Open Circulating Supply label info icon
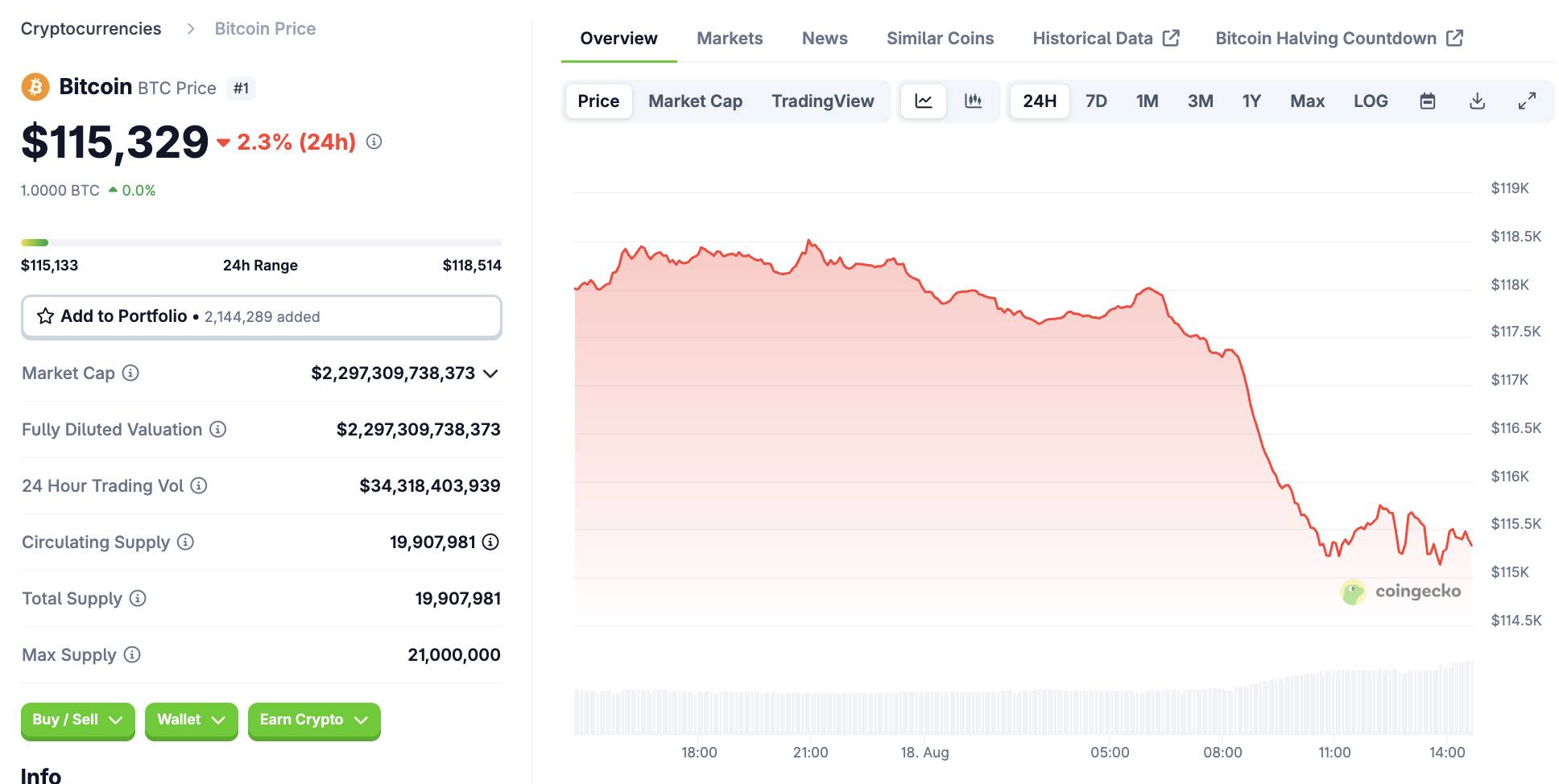Image resolution: width=1559 pixels, height=784 pixels. click(x=185, y=542)
